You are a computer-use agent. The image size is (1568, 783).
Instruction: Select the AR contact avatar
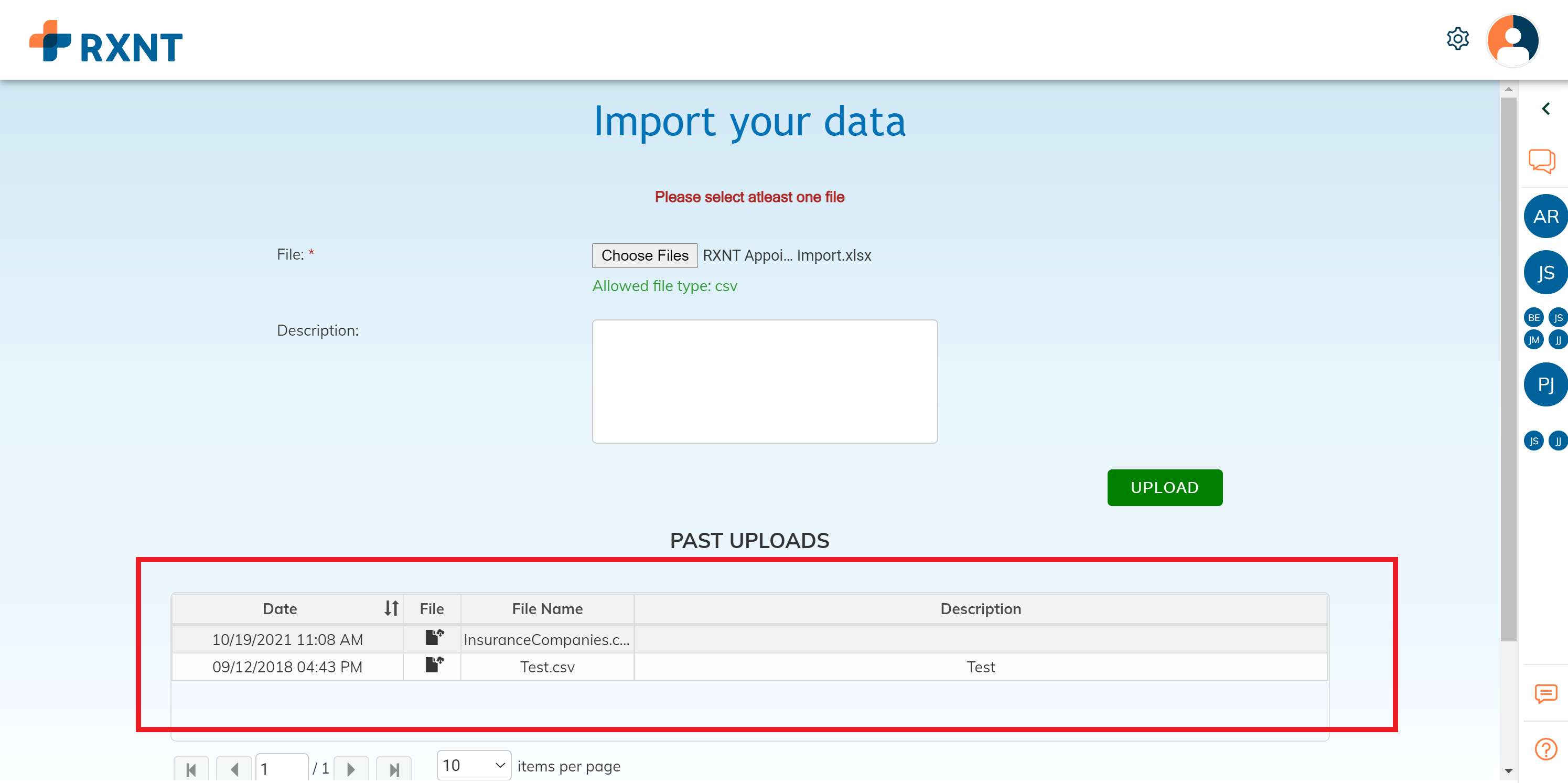tap(1545, 216)
